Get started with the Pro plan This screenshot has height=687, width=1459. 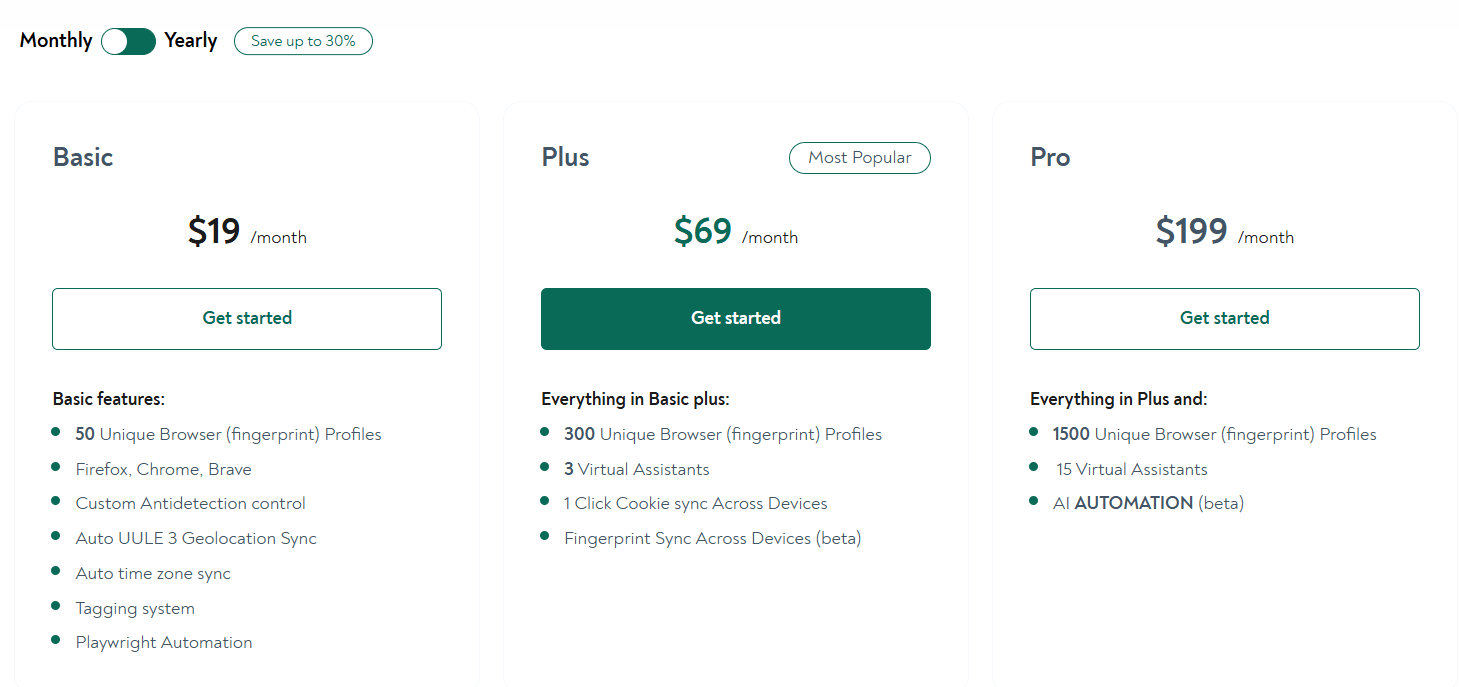(x=1225, y=319)
